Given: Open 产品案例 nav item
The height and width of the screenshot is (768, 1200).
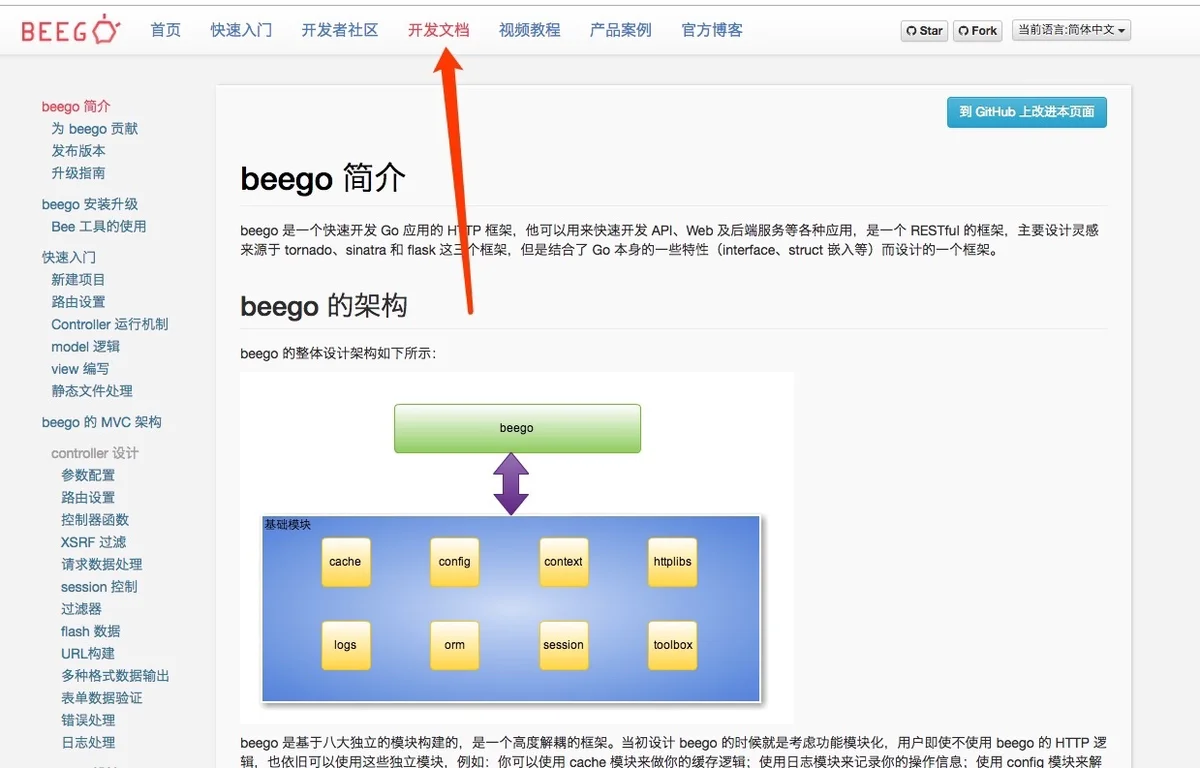Looking at the screenshot, I should coord(621,30).
